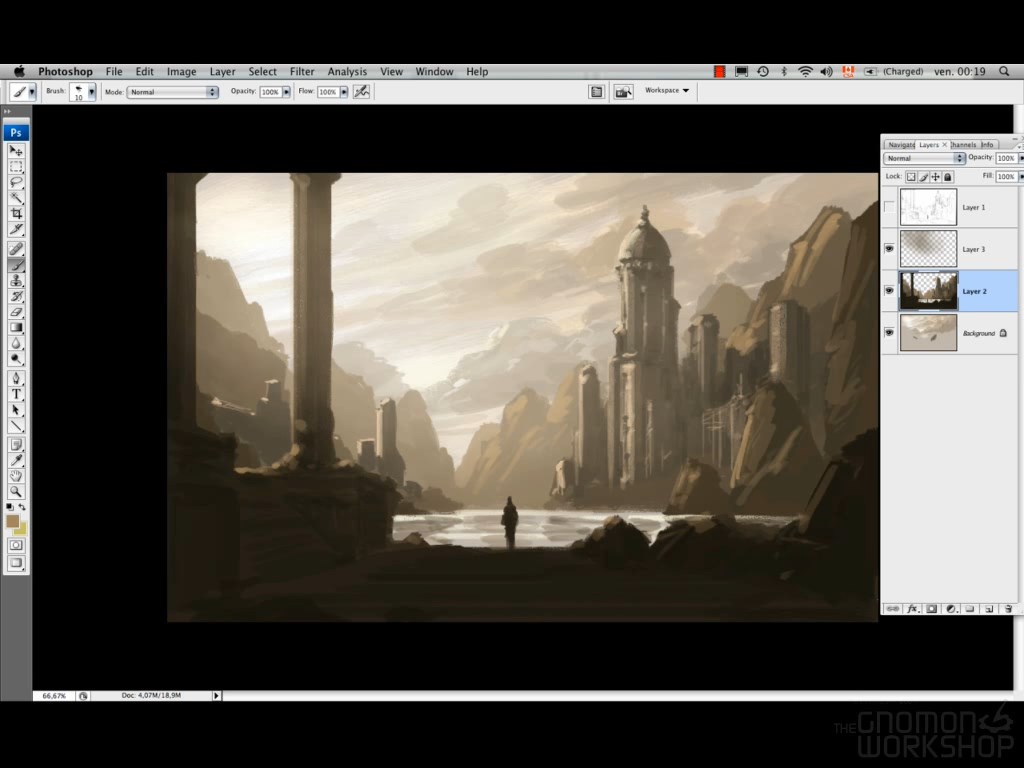Choose the Zoom tool in toolbox
Screen dimensions: 1024x768
[x=16, y=492]
